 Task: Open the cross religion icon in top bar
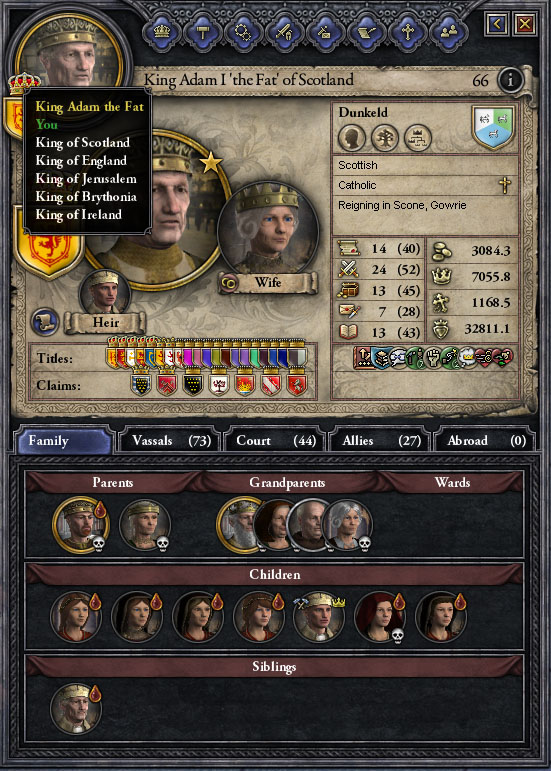coord(407,32)
